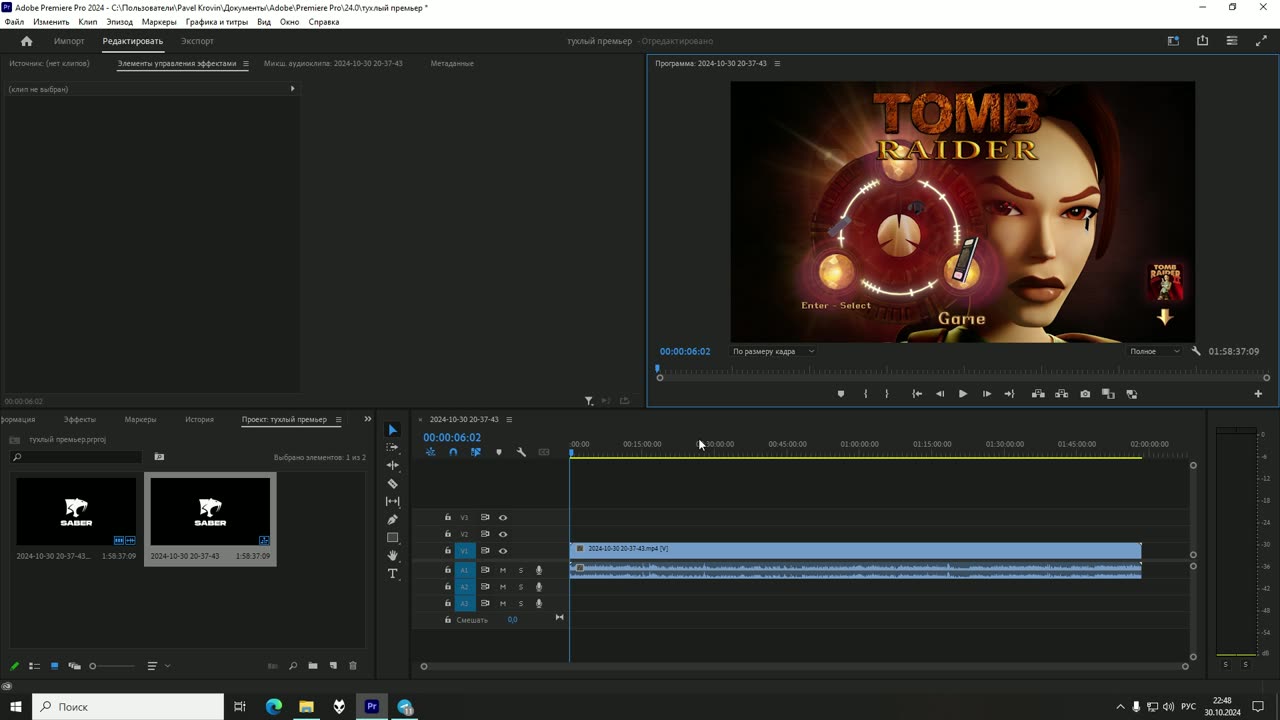Viewport: 1280px width, 720px height.
Task: Expand arrow next to 'клип не выбран'
Action: (292, 89)
